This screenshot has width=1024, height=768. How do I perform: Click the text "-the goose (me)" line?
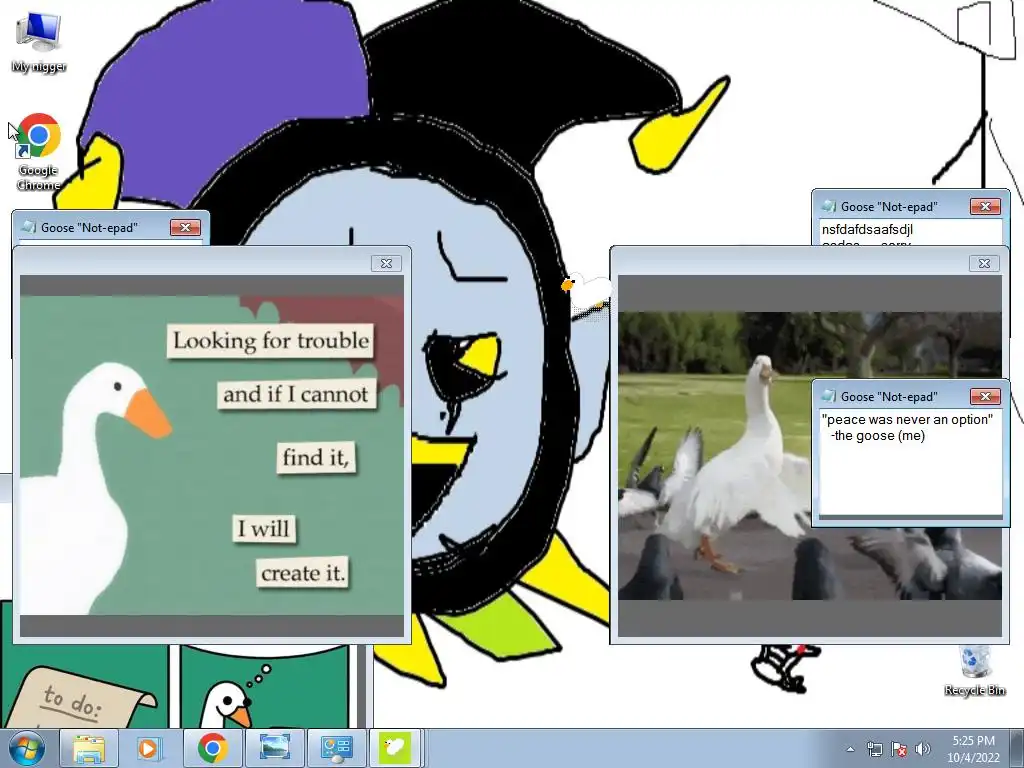[x=878, y=436]
